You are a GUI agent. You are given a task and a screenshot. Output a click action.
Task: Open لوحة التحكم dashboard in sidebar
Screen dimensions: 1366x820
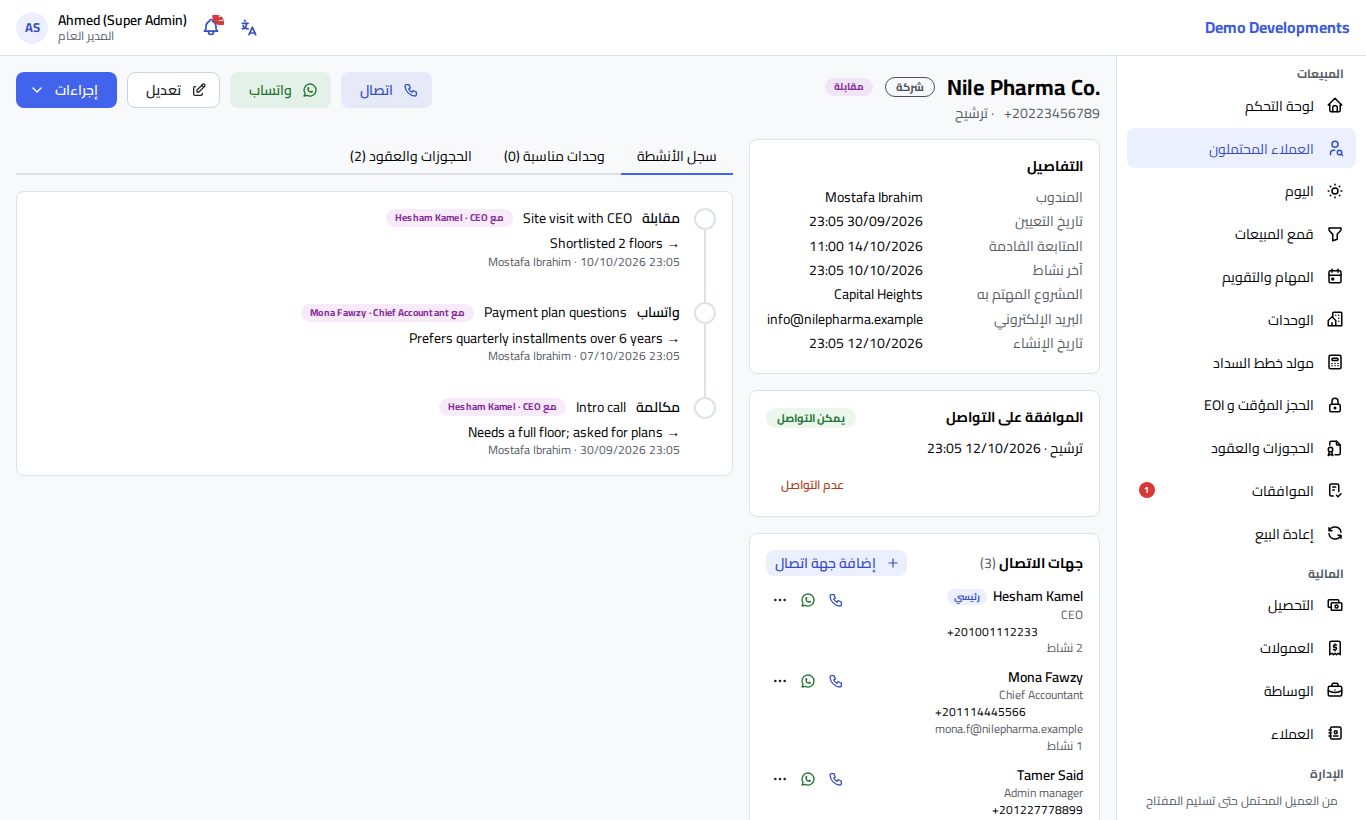tap(1241, 106)
